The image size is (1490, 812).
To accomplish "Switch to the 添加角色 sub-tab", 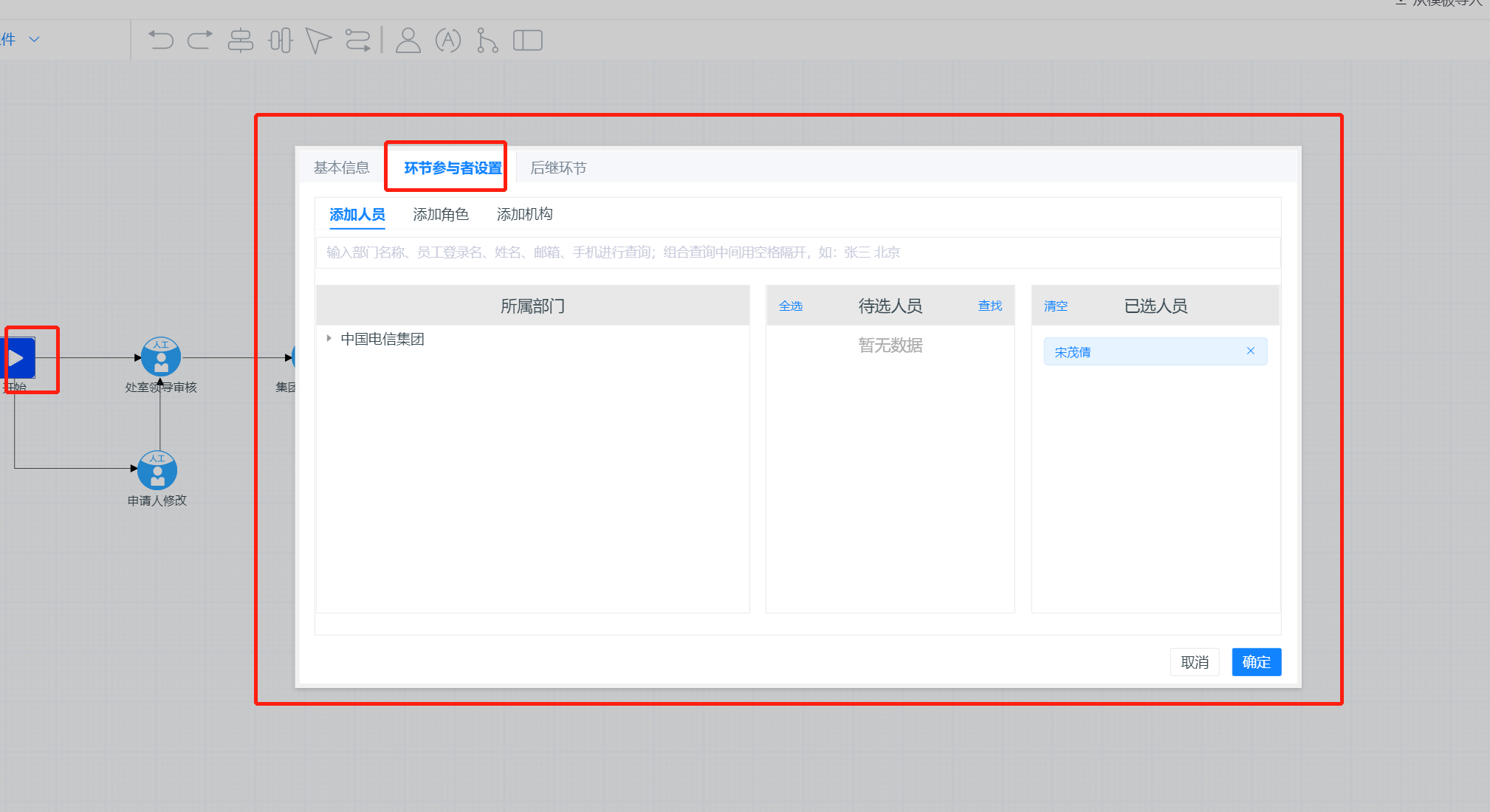I will tap(441, 214).
